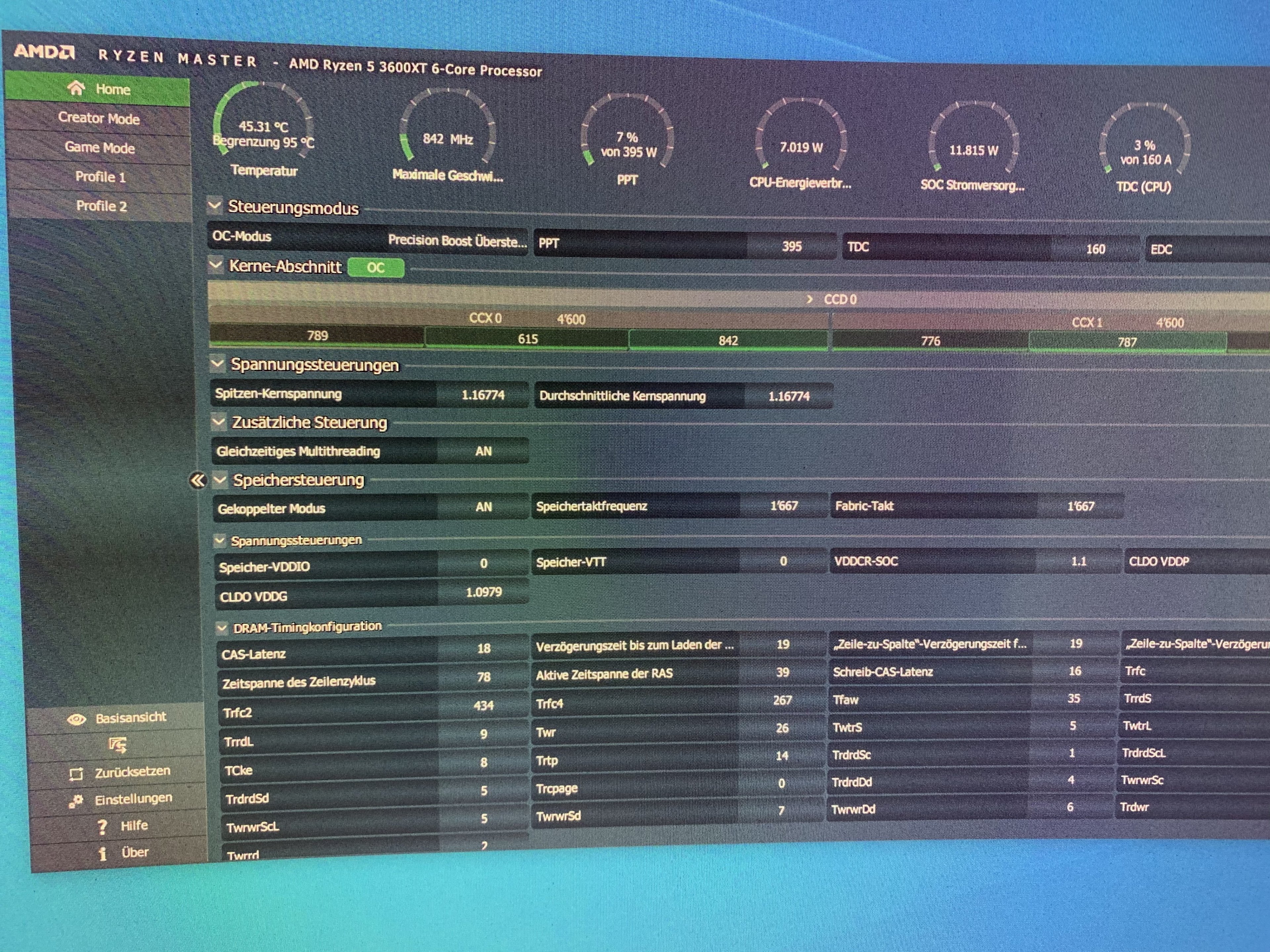The image size is (1270, 952).
Task: Click the green OC badge toggle
Action: [x=375, y=268]
